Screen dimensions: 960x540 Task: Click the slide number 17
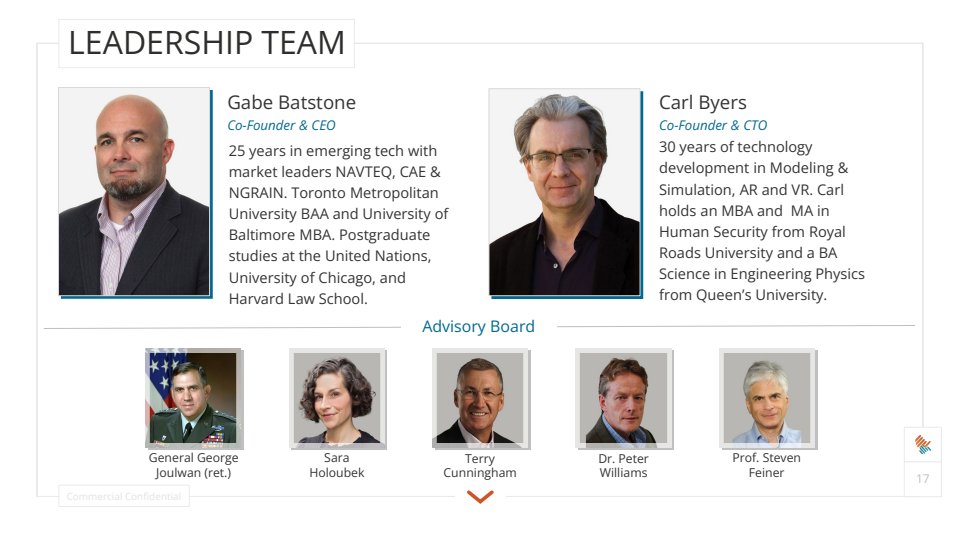(x=922, y=479)
